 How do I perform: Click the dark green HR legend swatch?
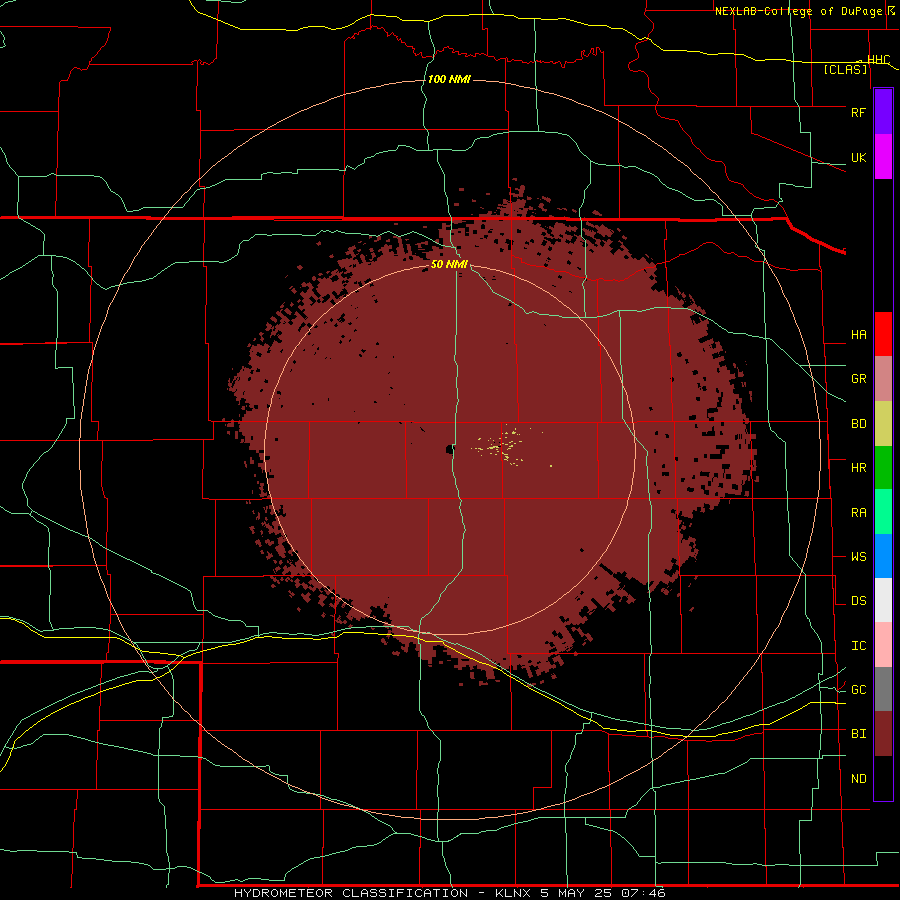pyautogui.click(x=883, y=468)
